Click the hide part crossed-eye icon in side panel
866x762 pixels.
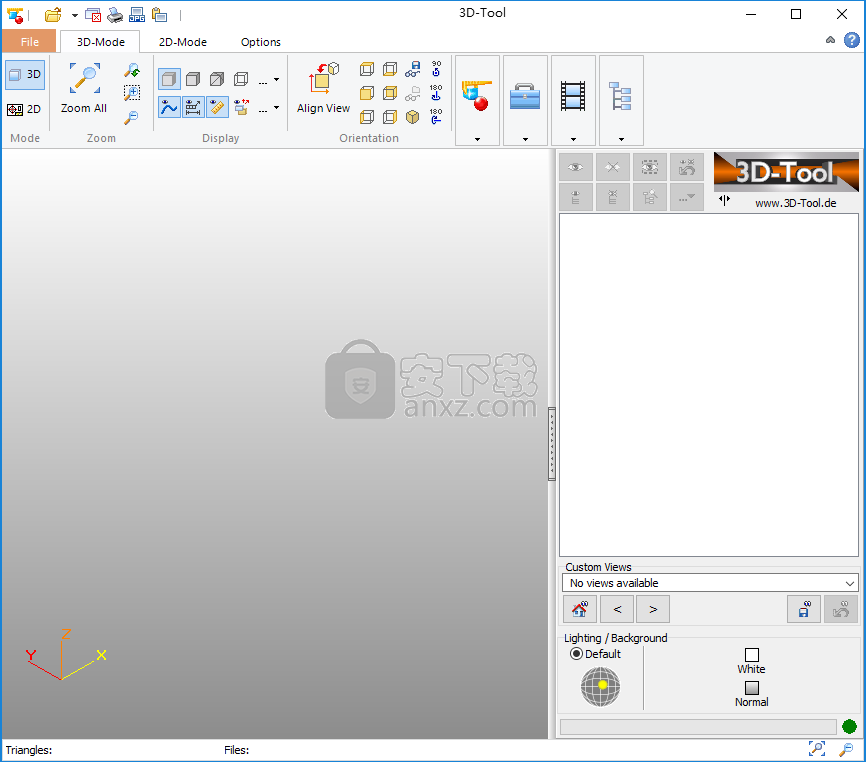612,167
